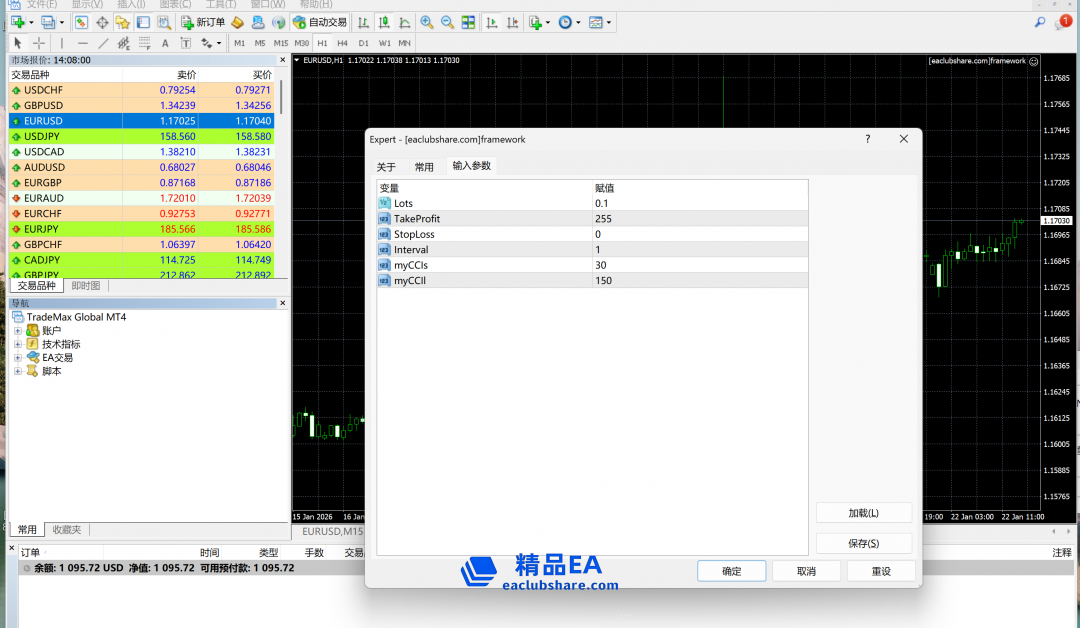Click the 加载(L) load button
This screenshot has width=1080, height=628.
863,513
